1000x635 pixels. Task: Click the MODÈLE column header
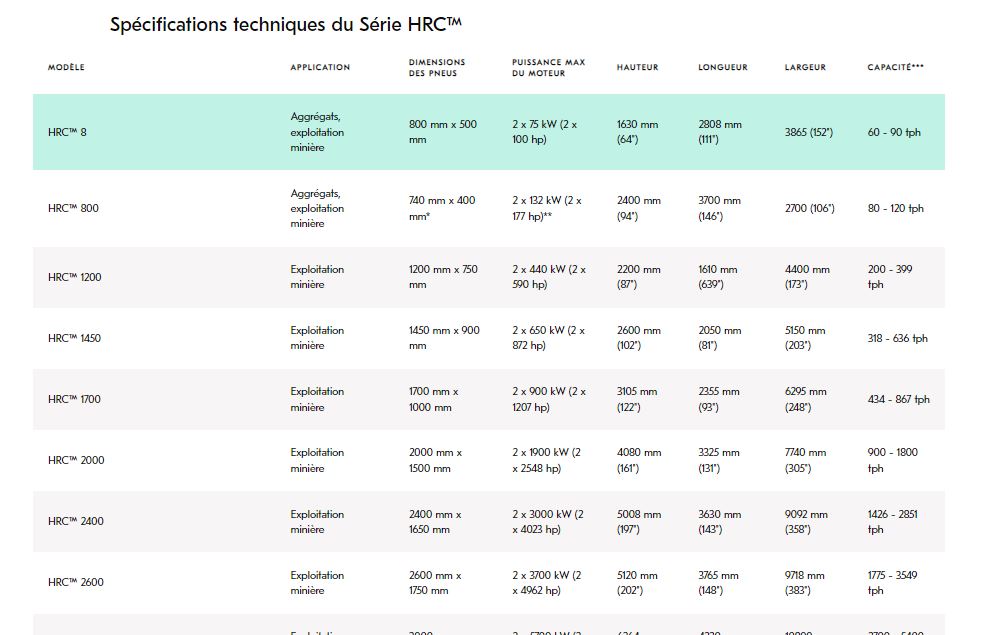pyautogui.click(x=66, y=68)
